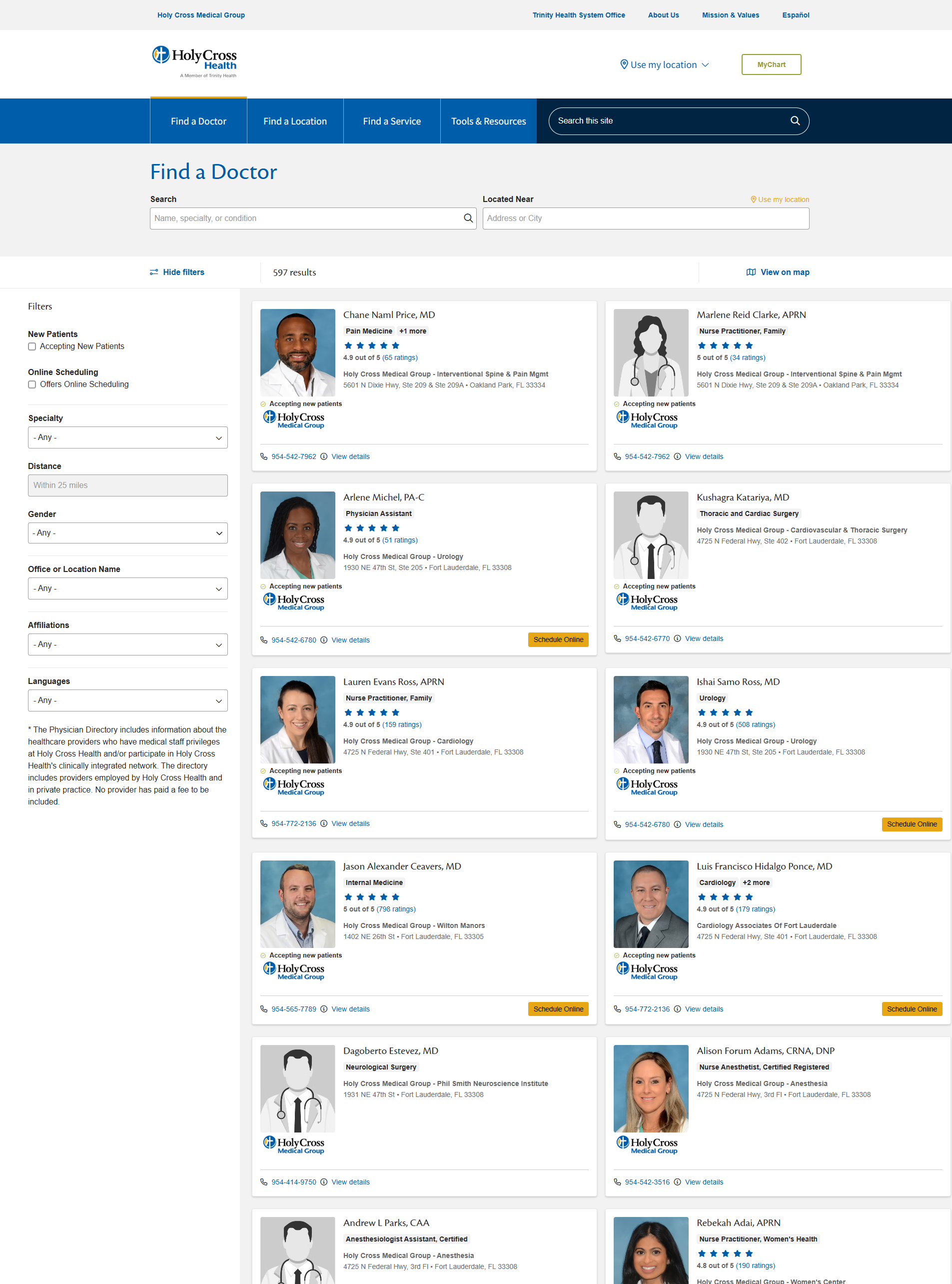The height and width of the screenshot is (1284, 952).
Task: Open the Affiliations dropdown
Action: [x=128, y=644]
